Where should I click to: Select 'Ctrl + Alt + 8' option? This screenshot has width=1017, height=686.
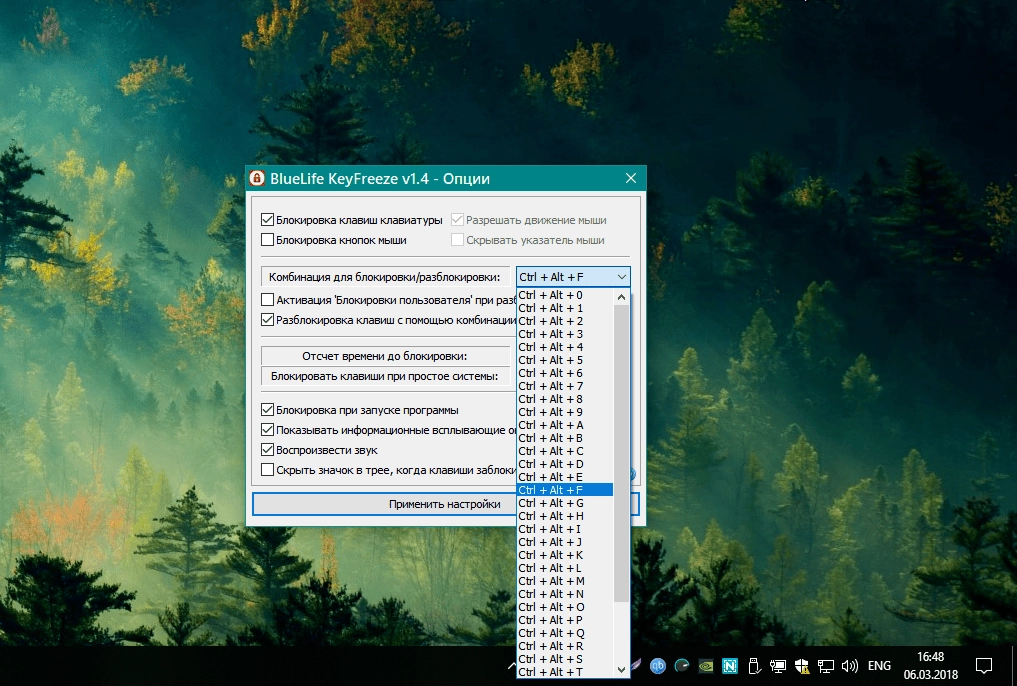pos(565,399)
